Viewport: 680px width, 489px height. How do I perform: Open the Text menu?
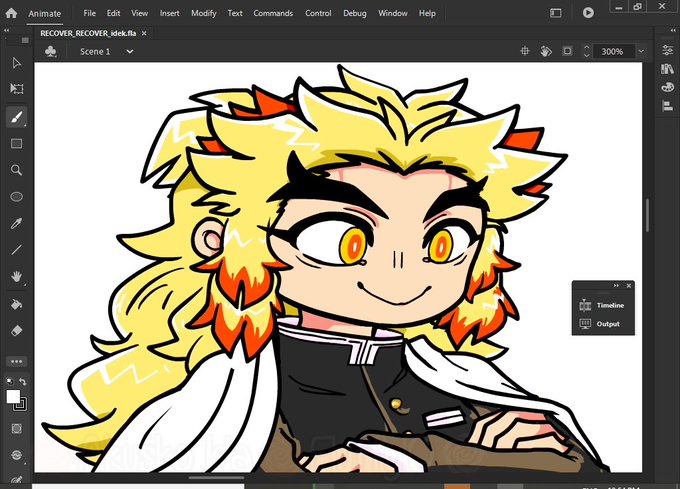pos(235,13)
